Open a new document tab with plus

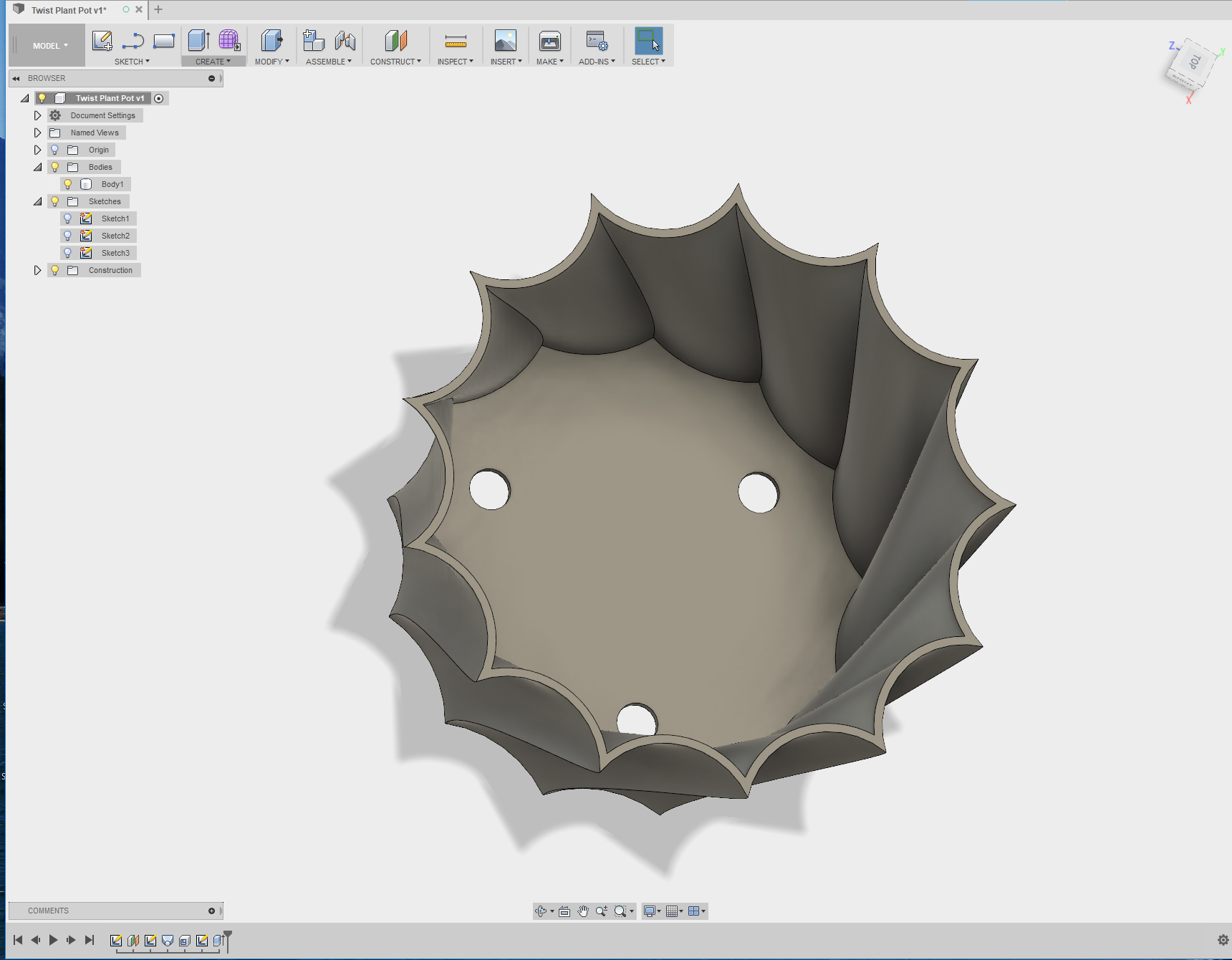158,9
